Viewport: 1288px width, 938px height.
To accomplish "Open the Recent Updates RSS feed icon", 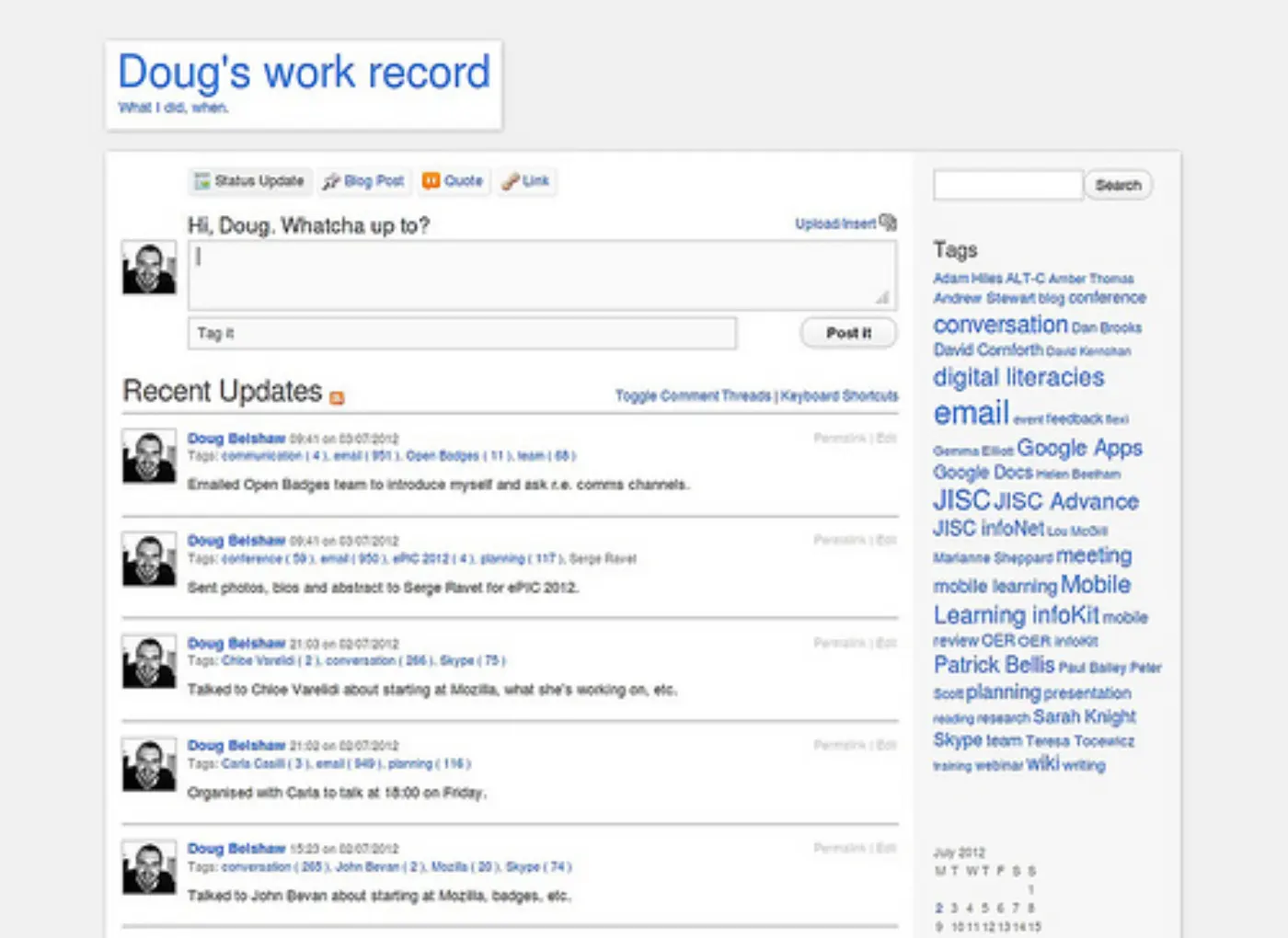I will pyautogui.click(x=337, y=397).
